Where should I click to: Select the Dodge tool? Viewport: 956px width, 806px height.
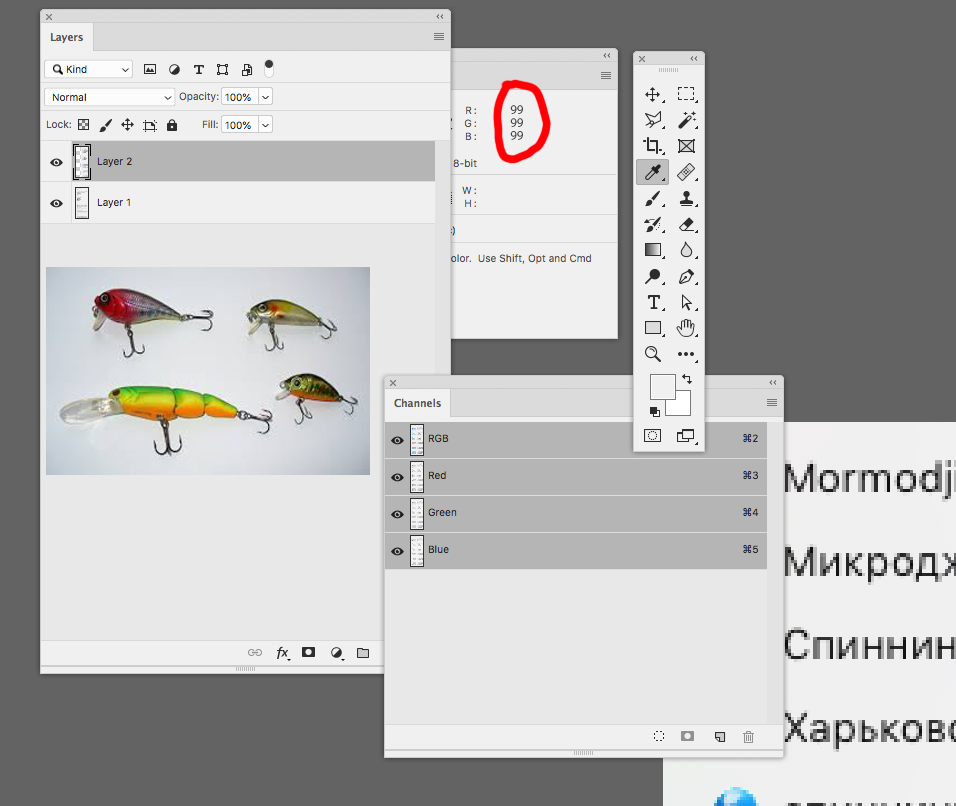[x=652, y=276]
